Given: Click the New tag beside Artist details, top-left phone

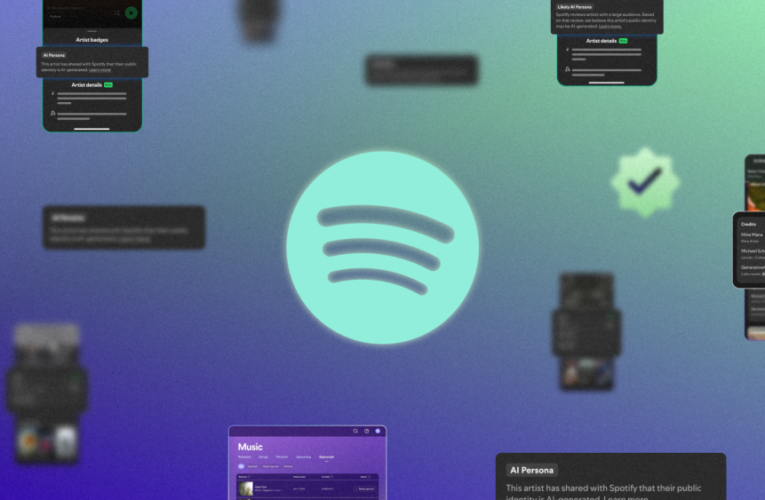Looking at the screenshot, I should 108,85.
